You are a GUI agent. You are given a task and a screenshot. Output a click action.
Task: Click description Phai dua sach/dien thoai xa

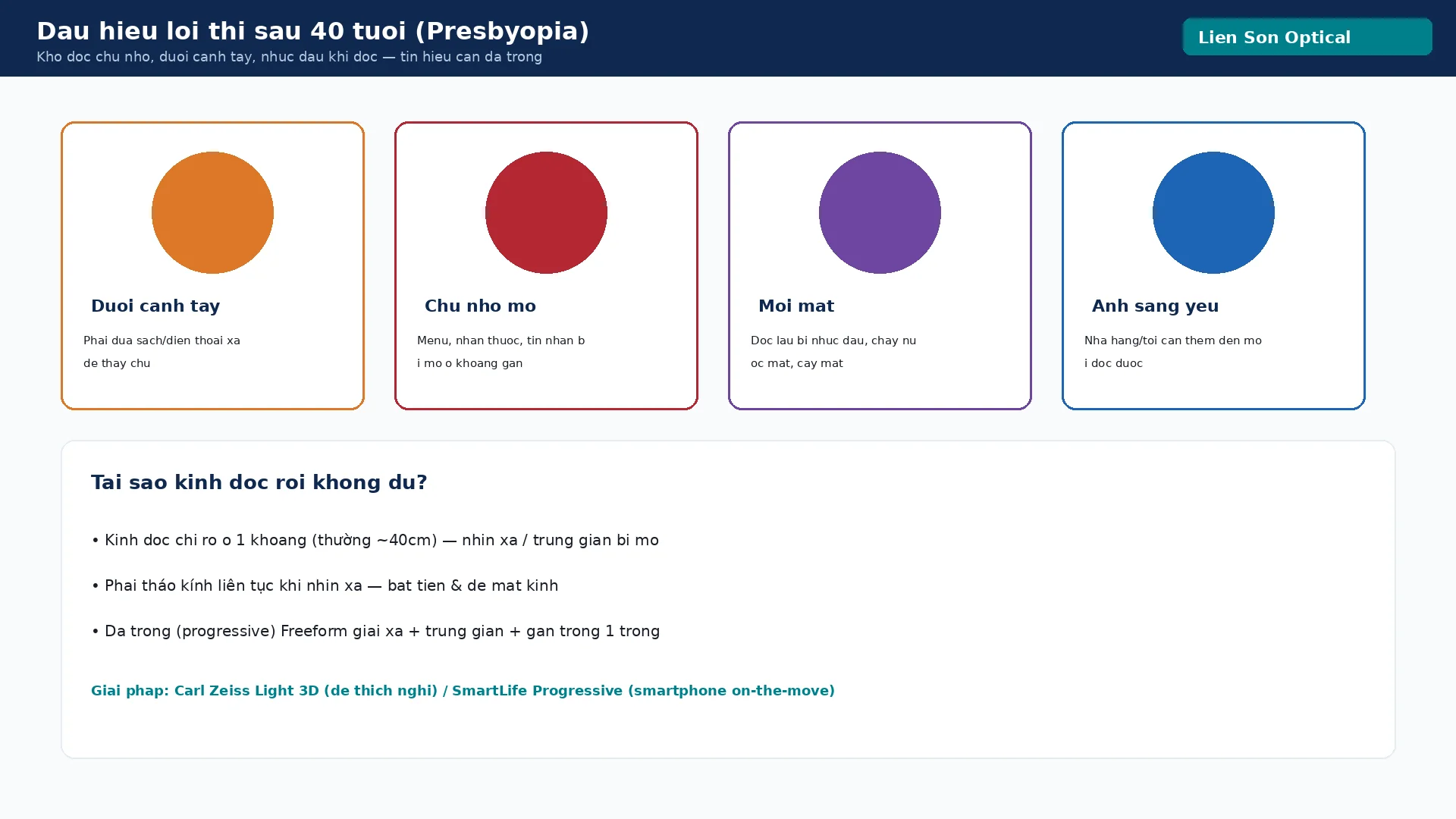(162, 352)
